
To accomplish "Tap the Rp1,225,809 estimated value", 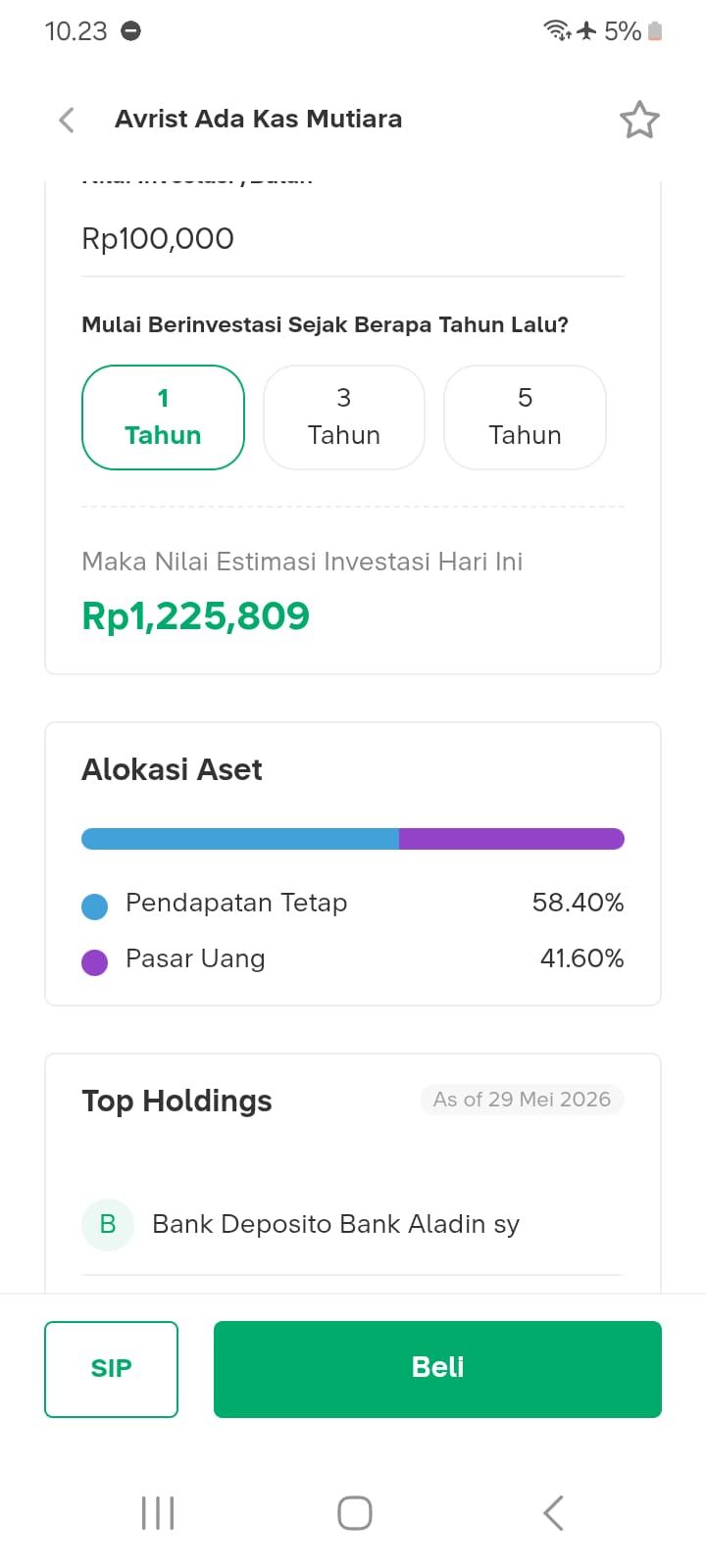I will point(196,615).
